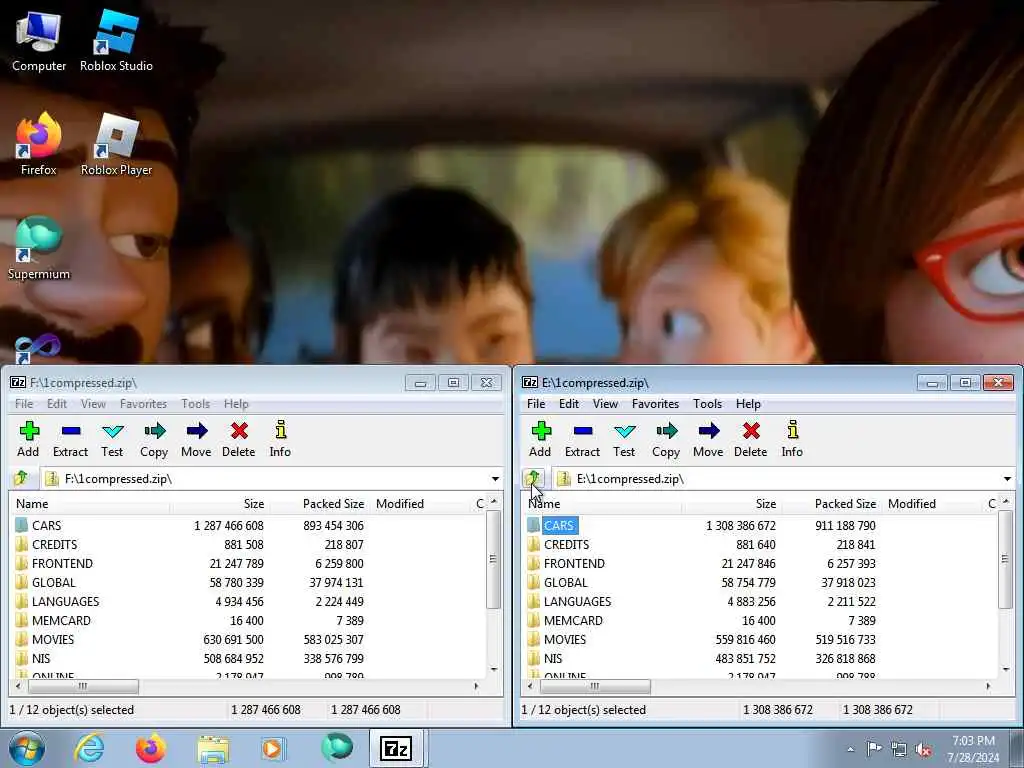Click horizontal scrollbar thumb in E: window
This screenshot has height=768, width=1024.
point(595,686)
